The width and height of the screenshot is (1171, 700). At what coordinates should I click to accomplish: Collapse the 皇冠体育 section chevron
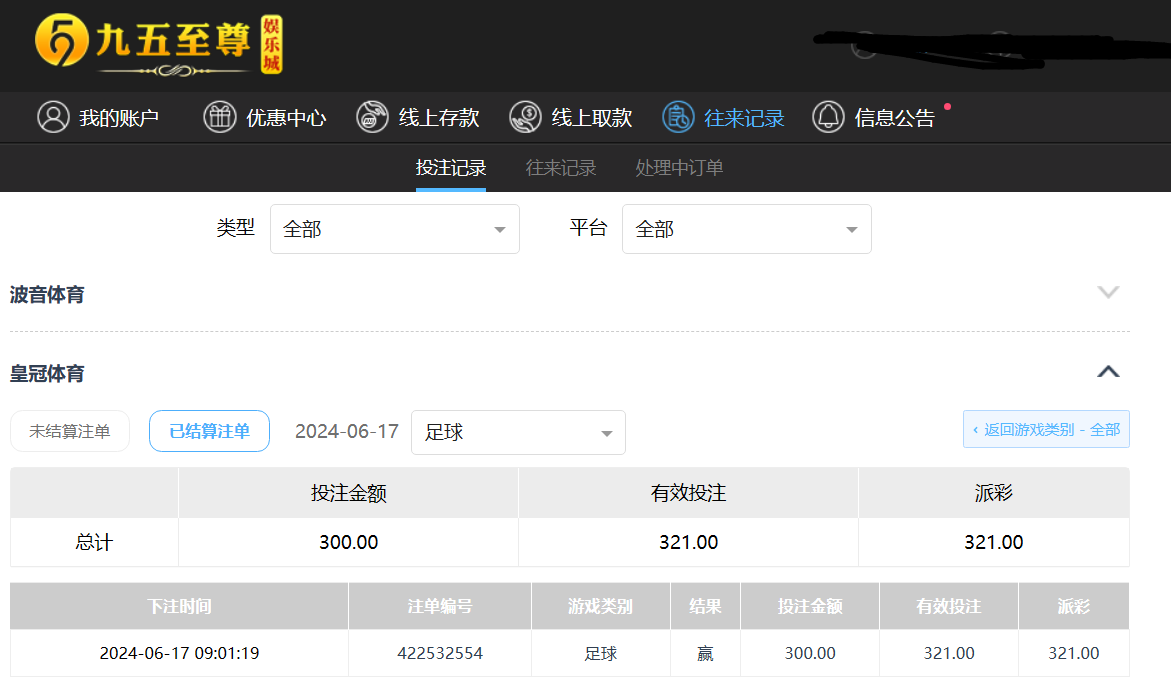tap(1108, 372)
